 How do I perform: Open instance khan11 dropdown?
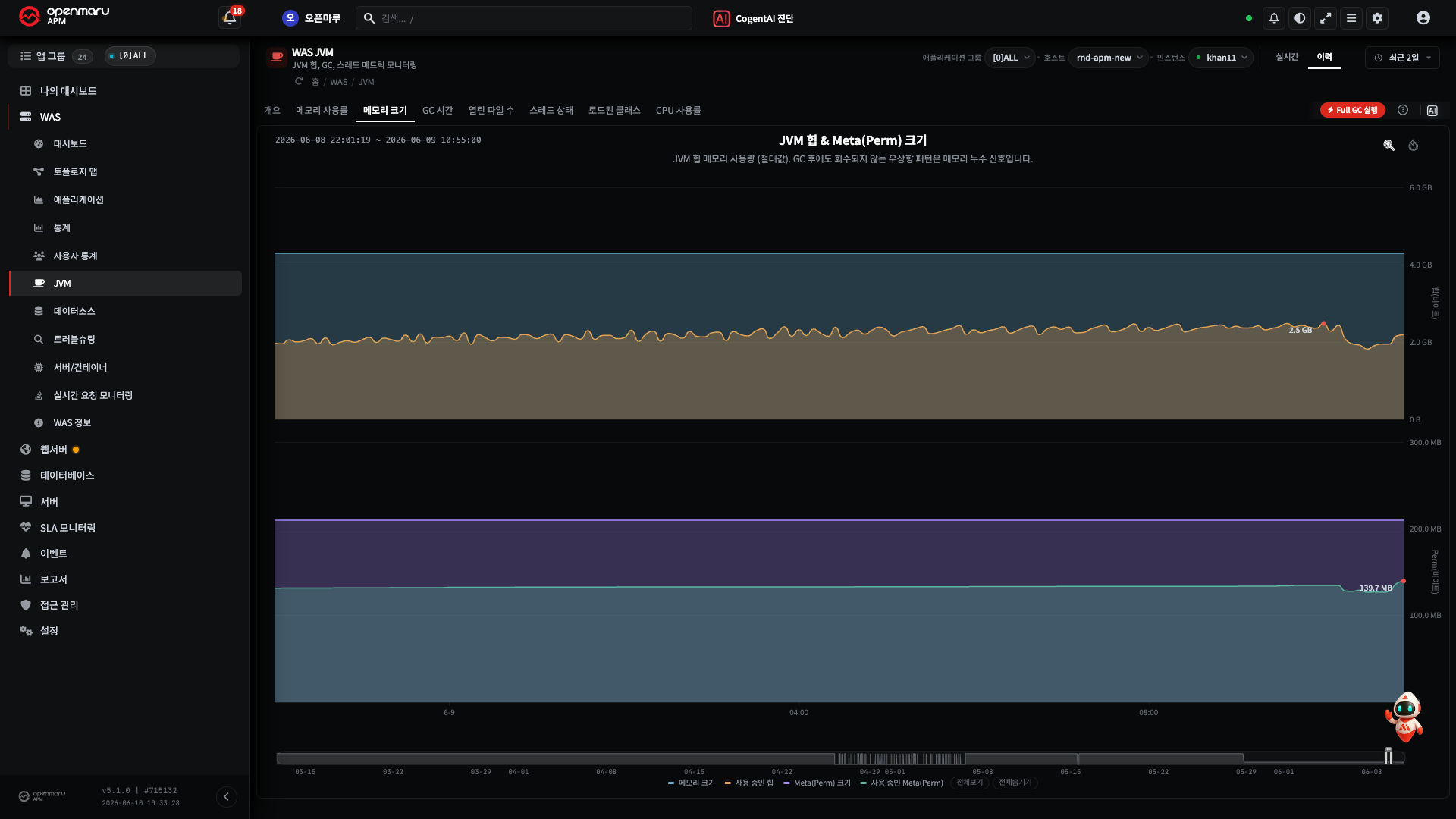pos(1221,58)
